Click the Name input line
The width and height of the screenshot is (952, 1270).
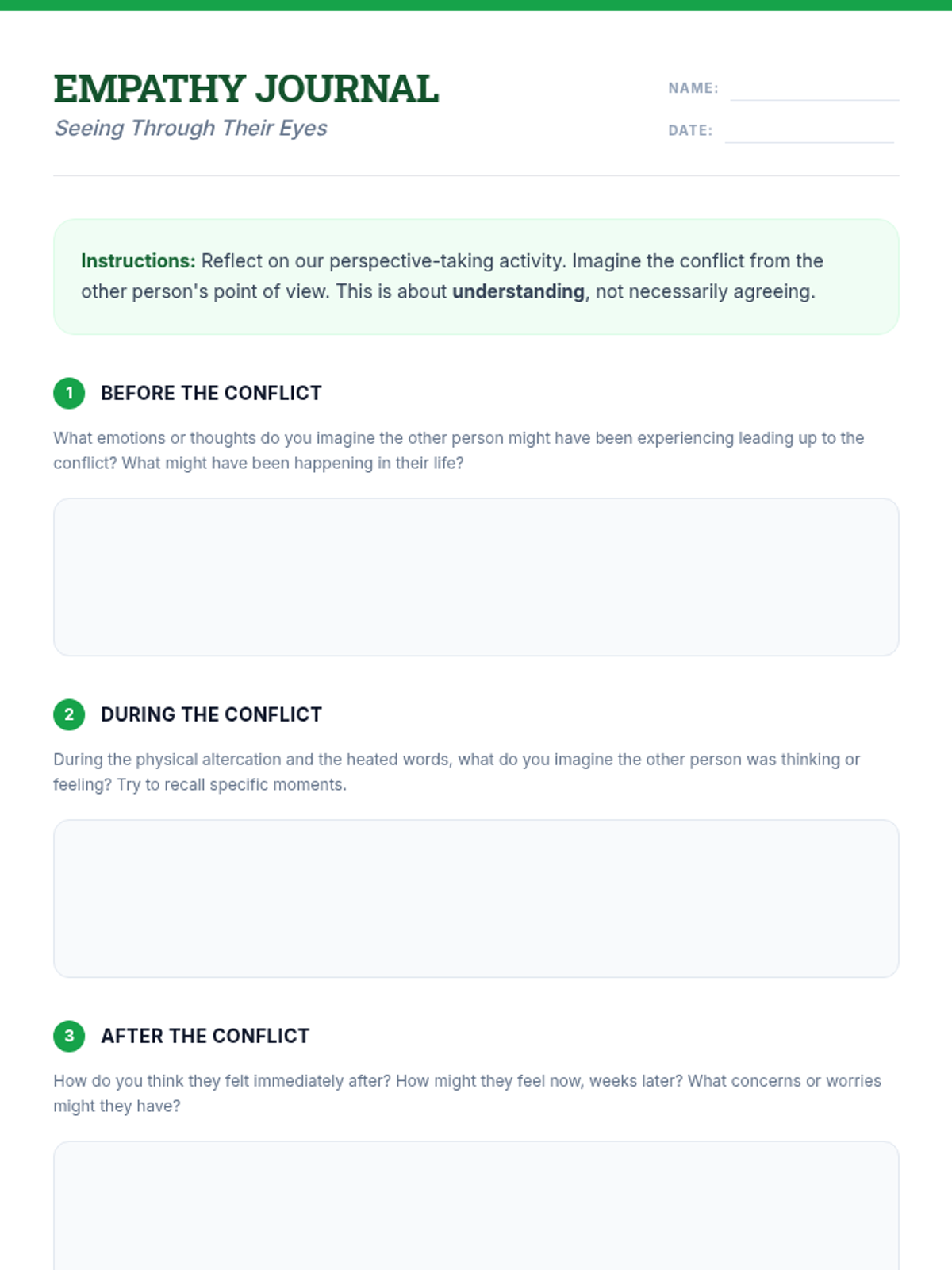pos(814,89)
